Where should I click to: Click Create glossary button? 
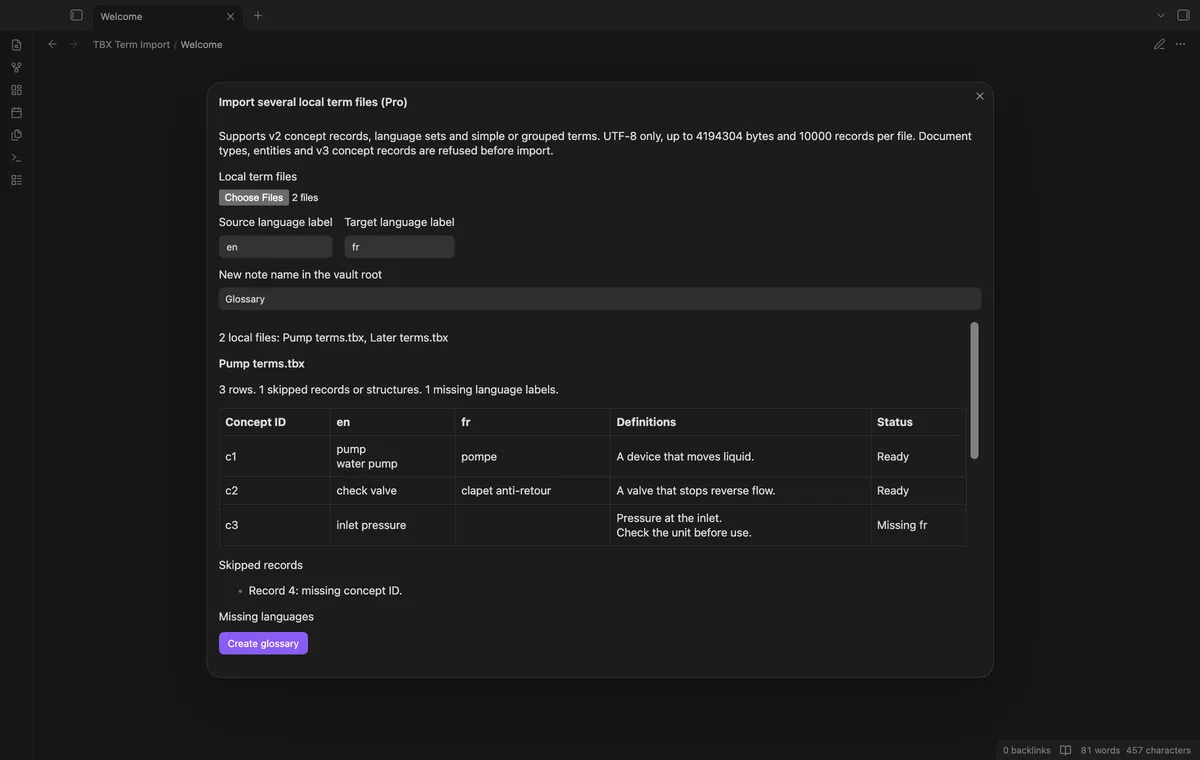tap(263, 643)
